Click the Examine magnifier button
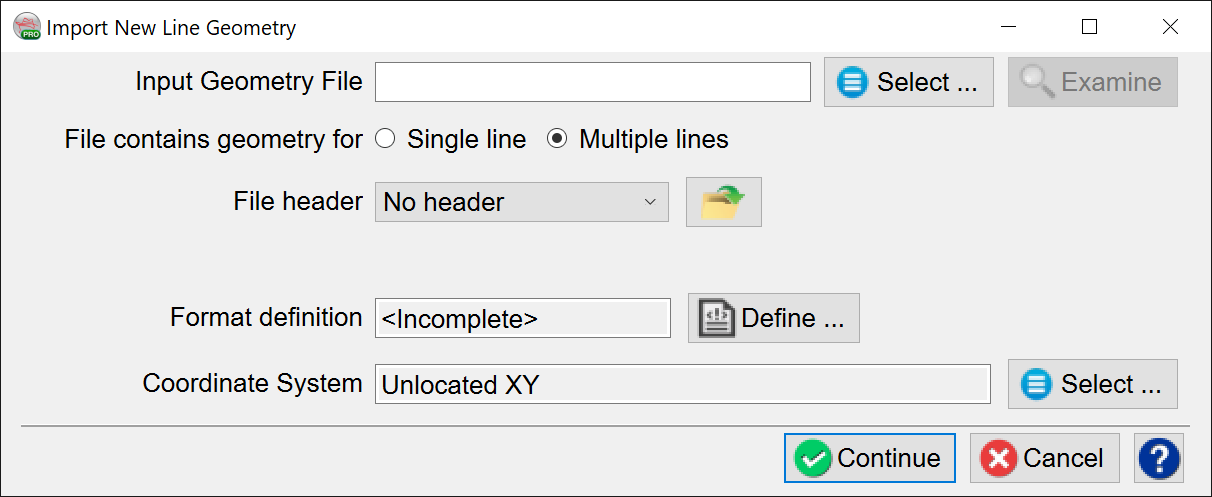Viewport: 1212px width, 497px height. point(1092,82)
